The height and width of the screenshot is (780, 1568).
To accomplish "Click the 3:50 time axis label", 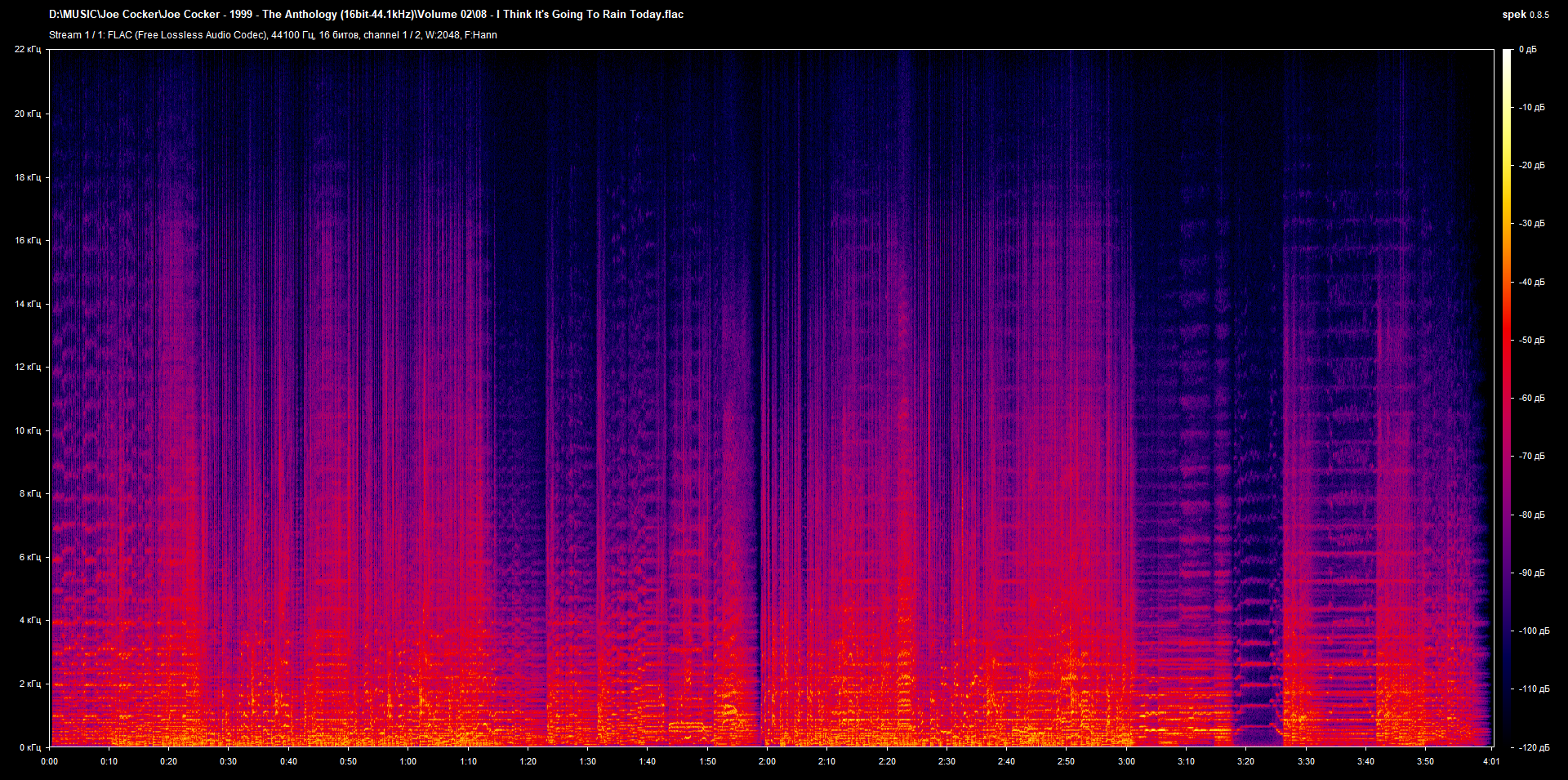I will click(x=1426, y=762).
